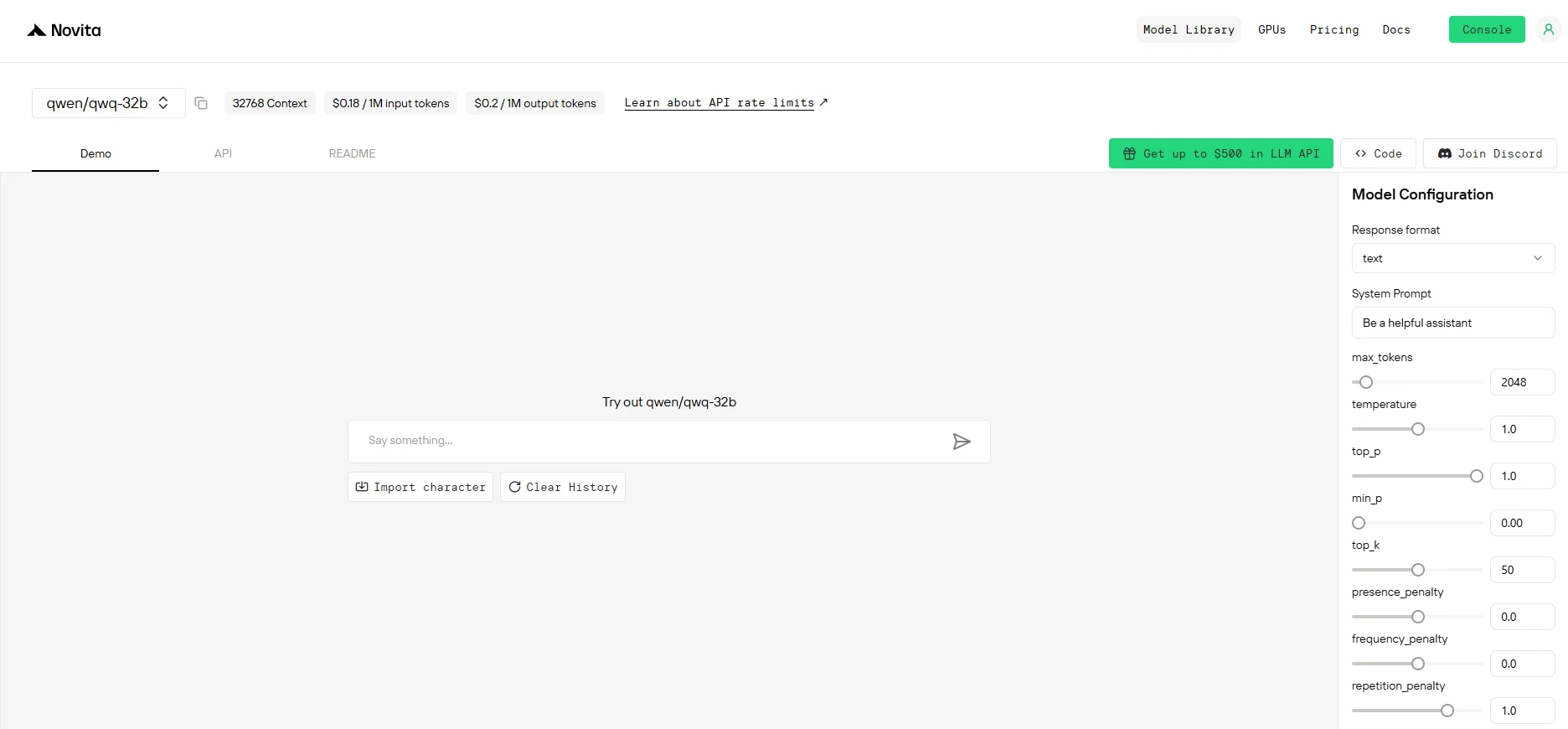Copy the model name with the copy icon
The width and height of the screenshot is (1568, 729).
201,103
